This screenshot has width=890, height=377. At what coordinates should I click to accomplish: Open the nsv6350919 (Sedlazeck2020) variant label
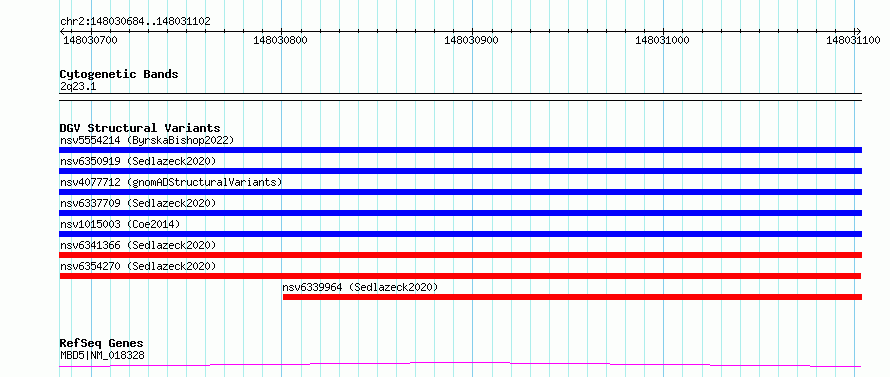click(138, 161)
